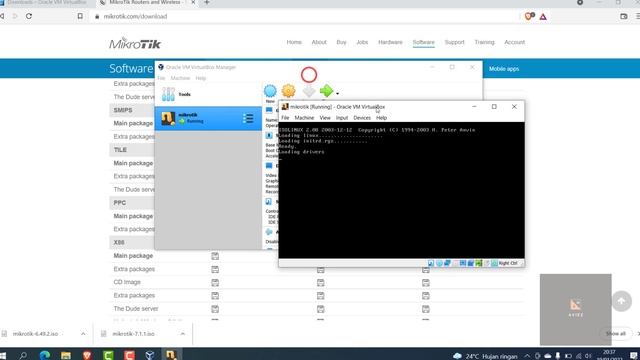Open VM Settings gear icon in VirtualBox Manager
Screen dimensions: 640x360
coord(288,91)
